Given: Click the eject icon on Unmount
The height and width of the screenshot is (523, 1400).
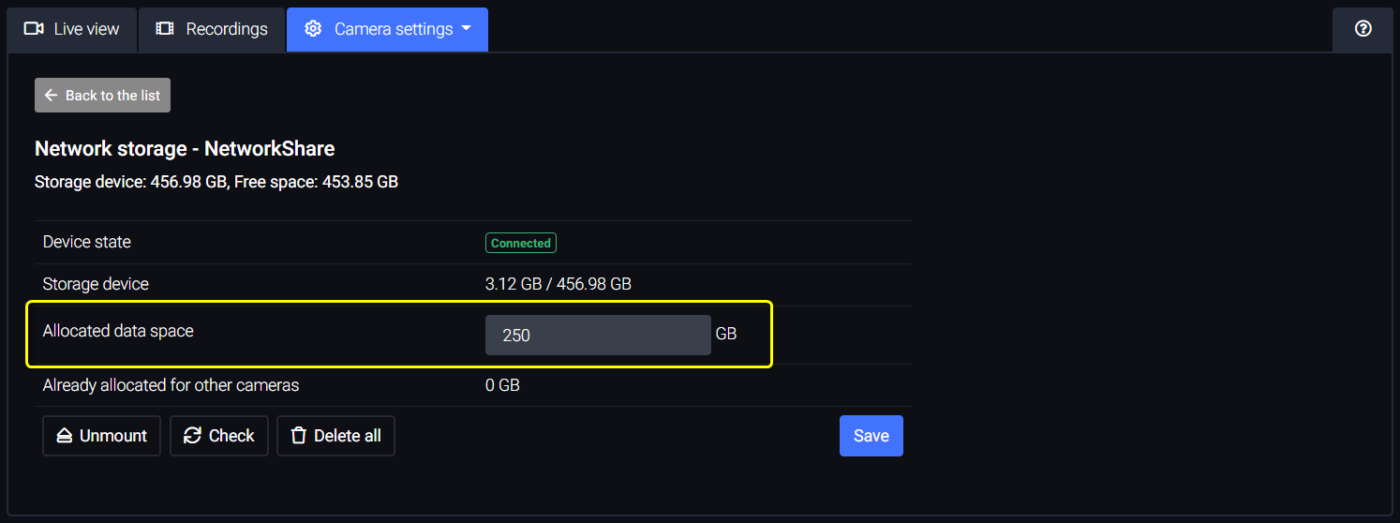Looking at the screenshot, I should 64,436.
